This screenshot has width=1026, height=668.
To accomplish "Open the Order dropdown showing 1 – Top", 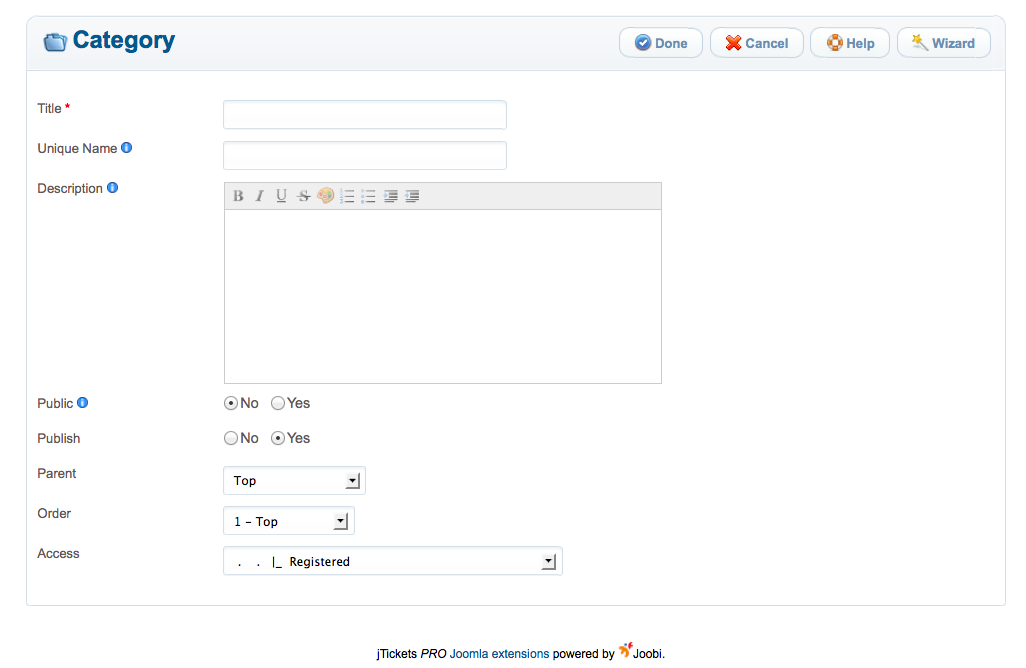I will click(289, 521).
